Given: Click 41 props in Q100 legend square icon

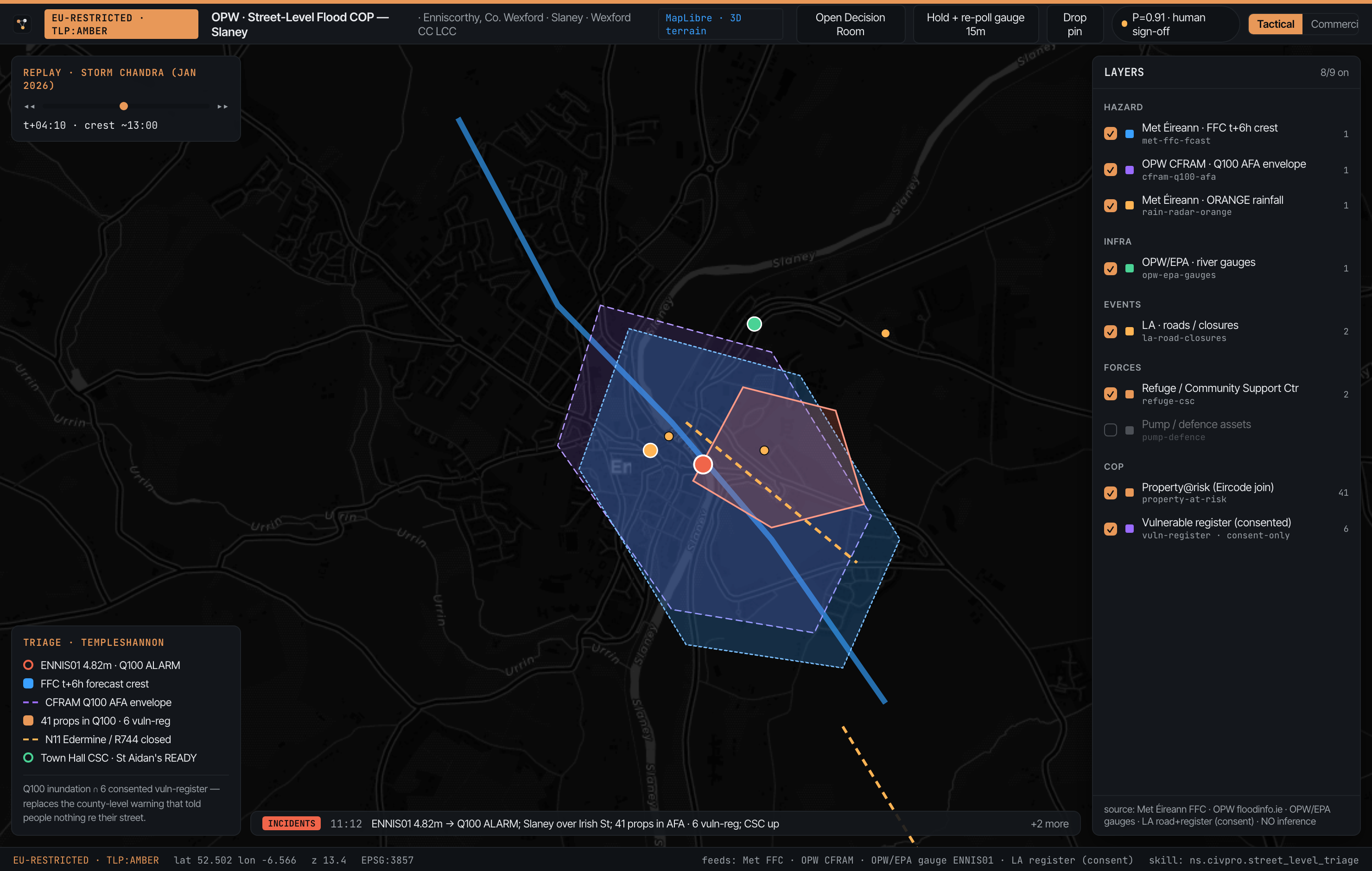Looking at the screenshot, I should pyautogui.click(x=28, y=720).
